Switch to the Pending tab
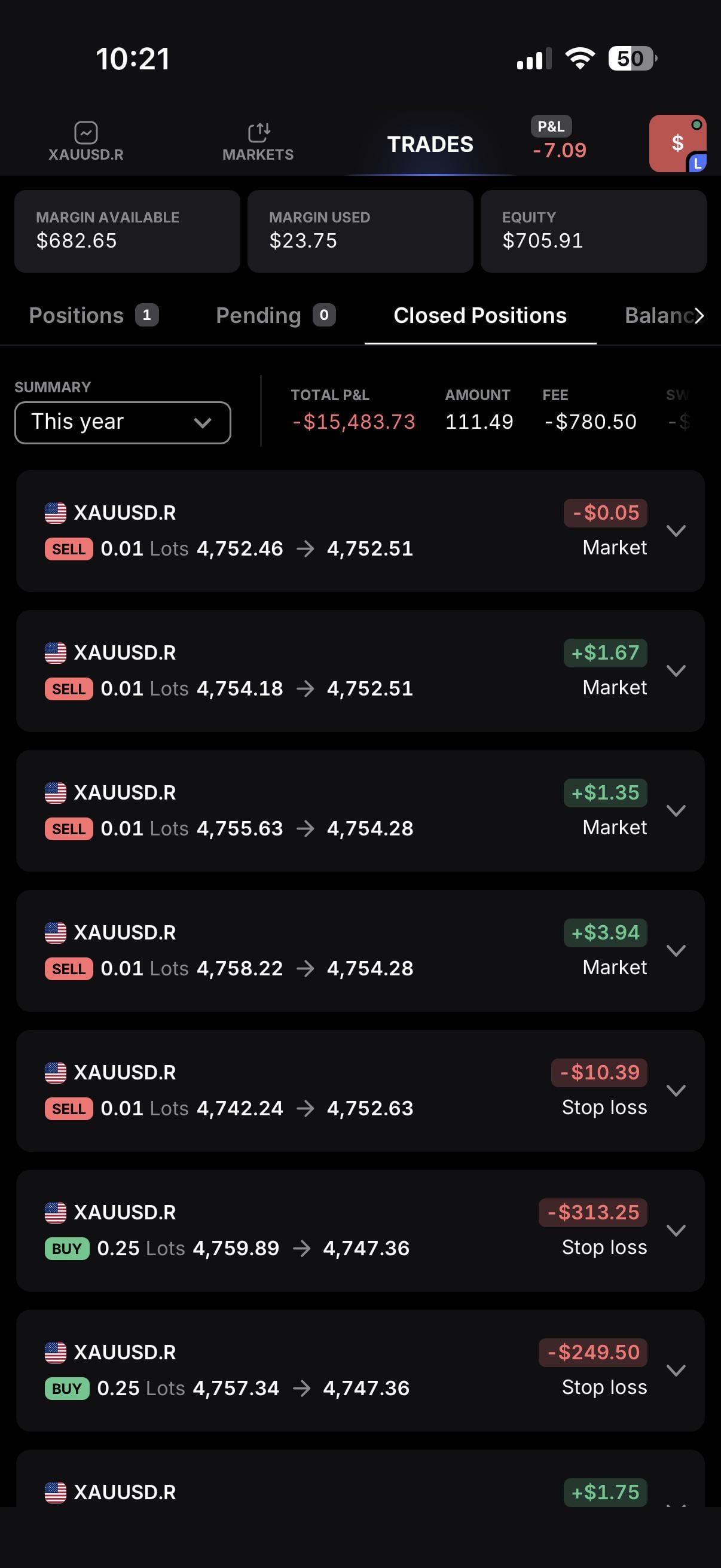 (x=275, y=315)
